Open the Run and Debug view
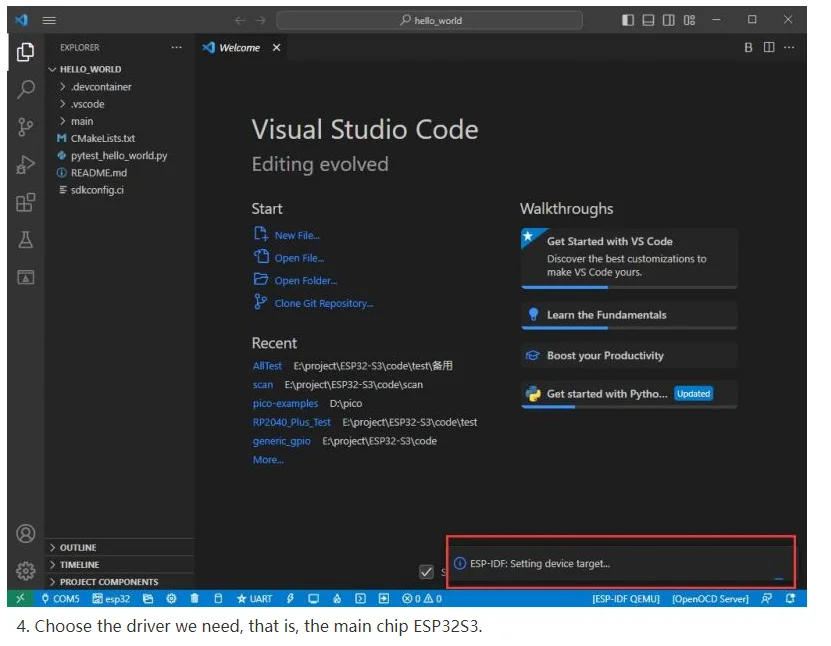The width and height of the screenshot is (831, 646). tap(25, 165)
